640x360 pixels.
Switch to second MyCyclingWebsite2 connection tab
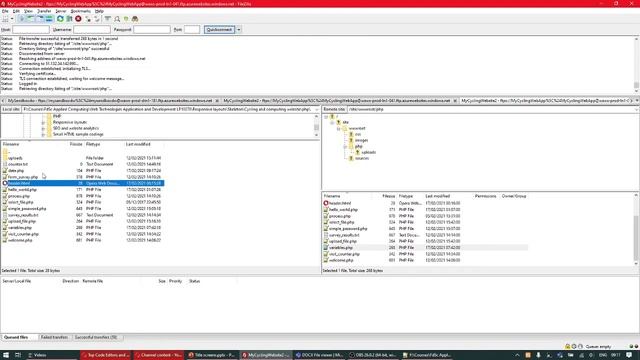point(337,100)
